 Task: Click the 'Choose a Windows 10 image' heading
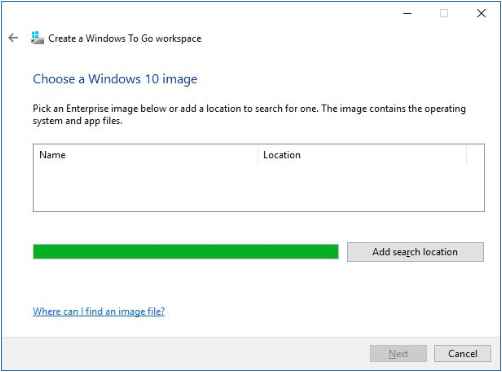[115, 79]
